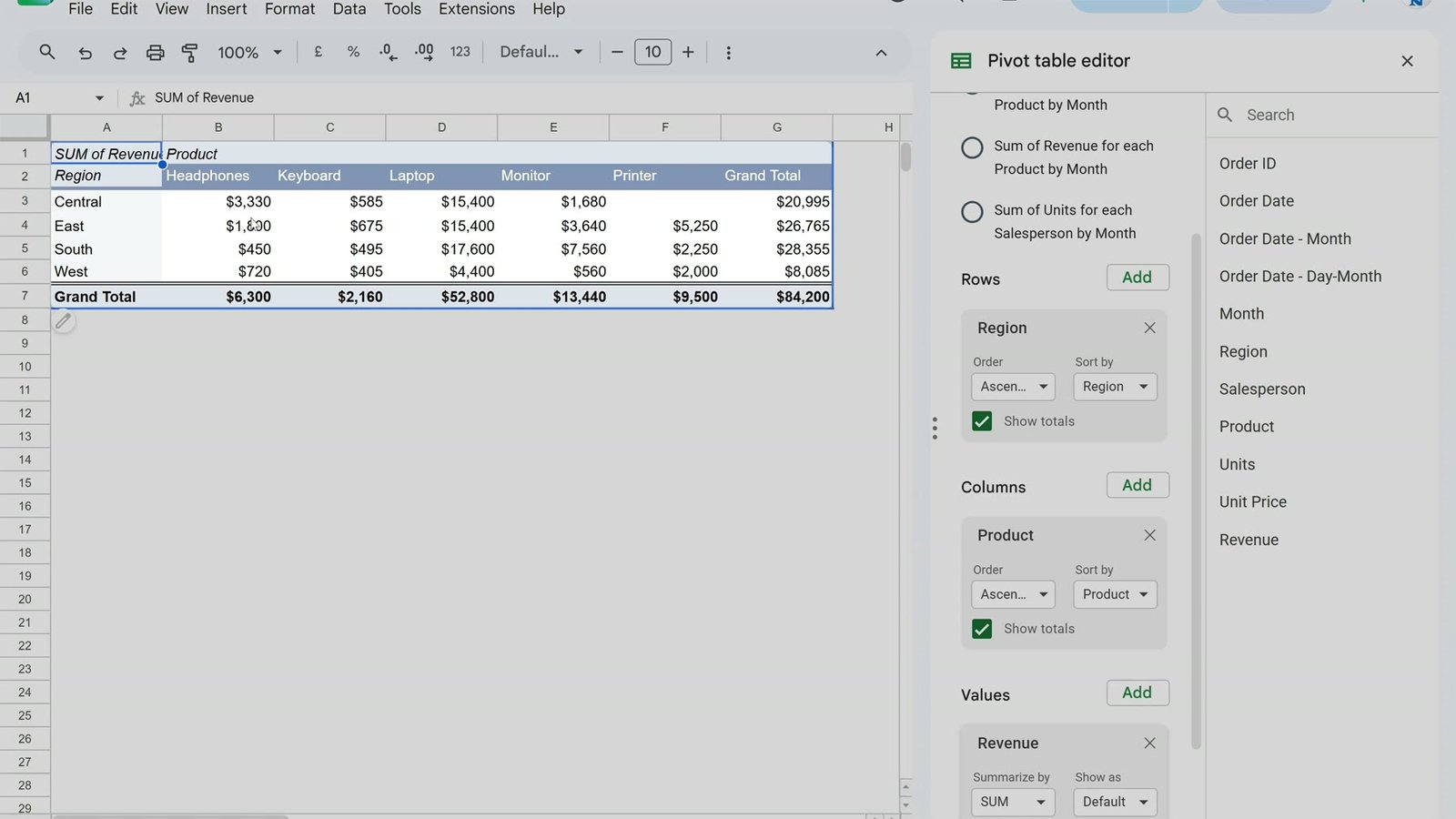1456x819 pixels.
Task: Select 'Sum of Units for each Salesperson' suggestion
Action: tap(972, 212)
